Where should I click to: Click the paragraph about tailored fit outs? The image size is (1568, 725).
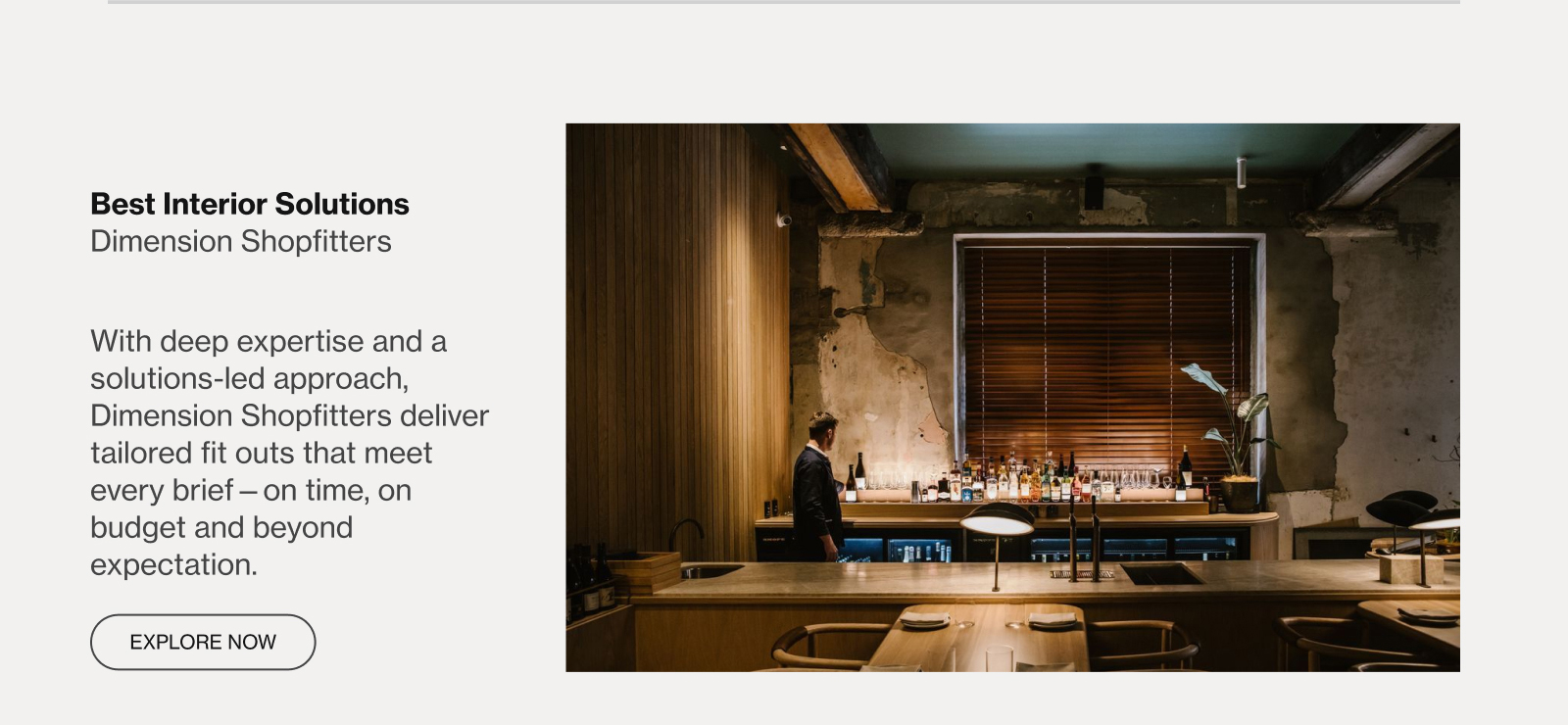289,453
